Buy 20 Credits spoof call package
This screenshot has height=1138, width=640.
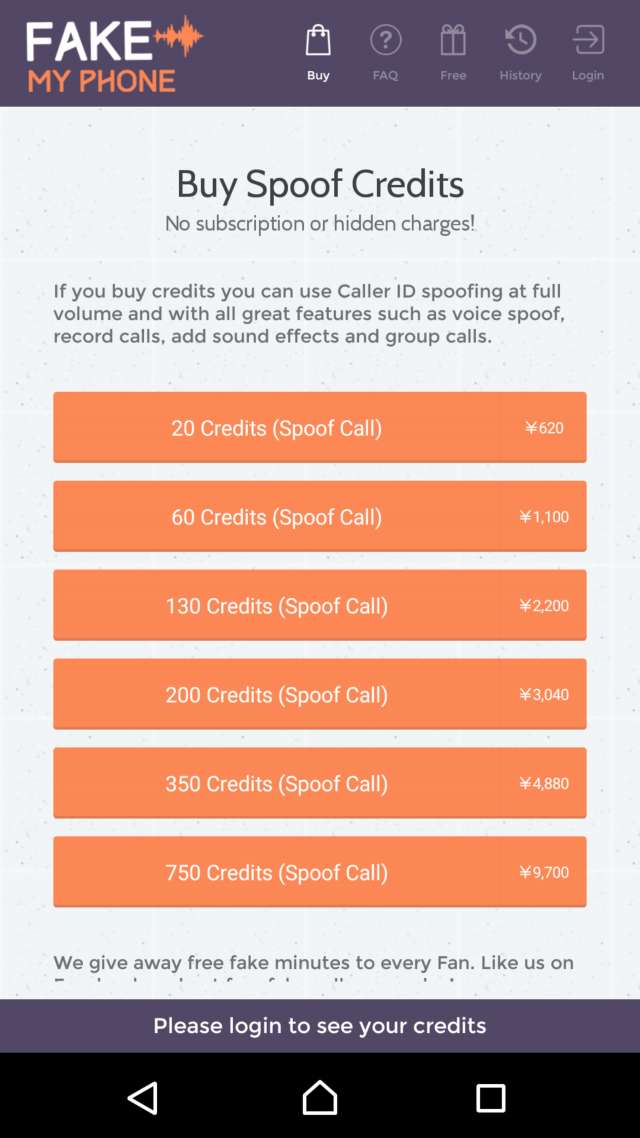point(276,428)
